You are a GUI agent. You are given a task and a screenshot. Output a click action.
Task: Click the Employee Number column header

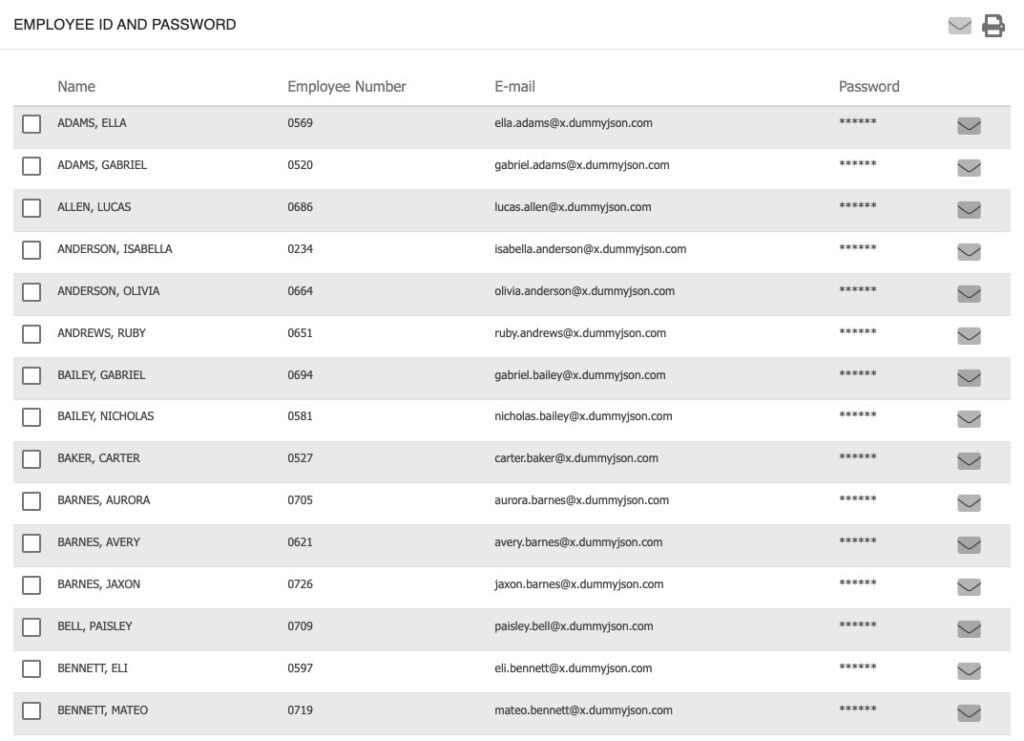coord(347,87)
